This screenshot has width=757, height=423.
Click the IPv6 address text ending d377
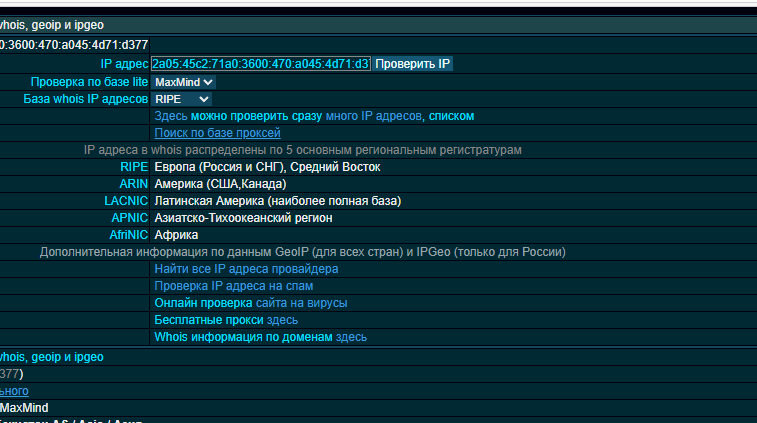74,45
